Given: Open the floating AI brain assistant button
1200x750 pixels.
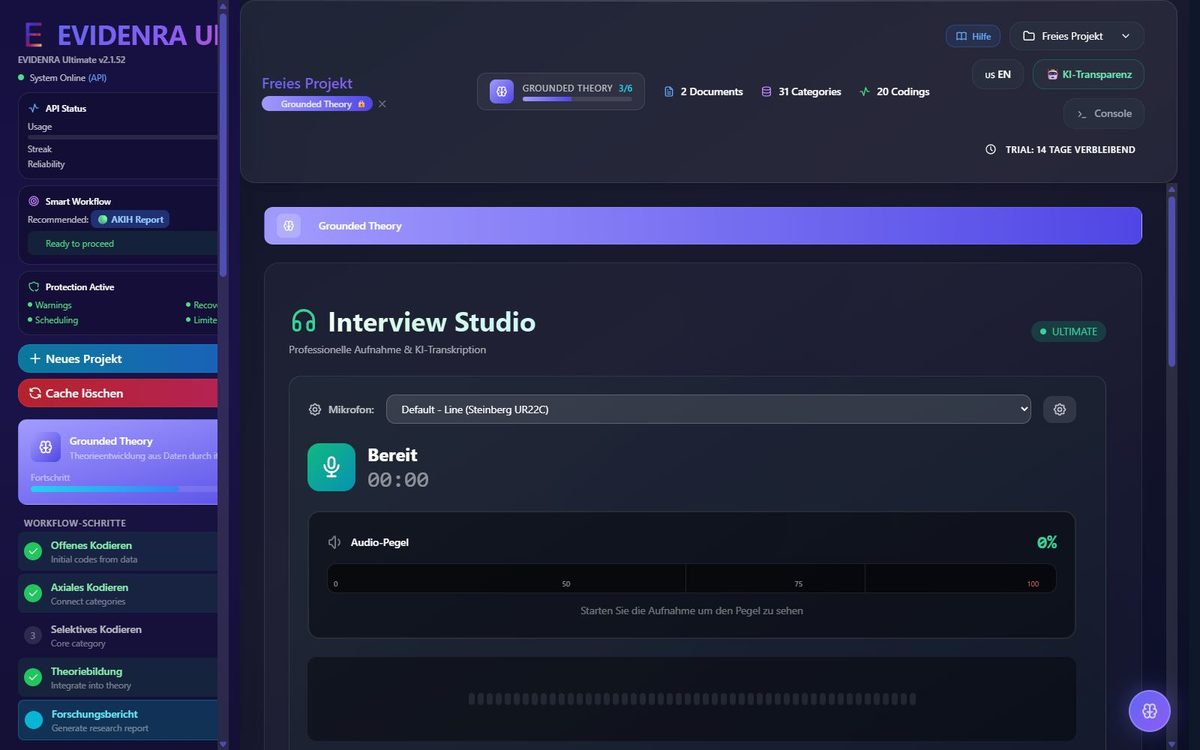Looking at the screenshot, I should [x=1149, y=710].
